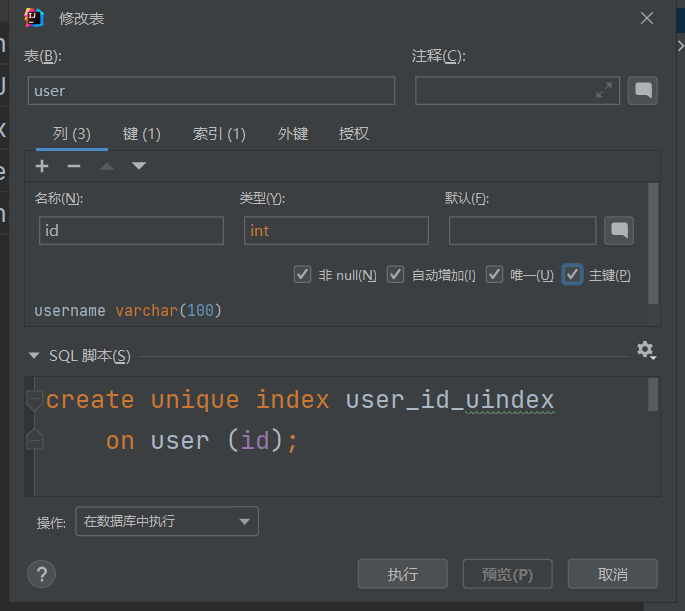Open help with question mark button

point(42,574)
